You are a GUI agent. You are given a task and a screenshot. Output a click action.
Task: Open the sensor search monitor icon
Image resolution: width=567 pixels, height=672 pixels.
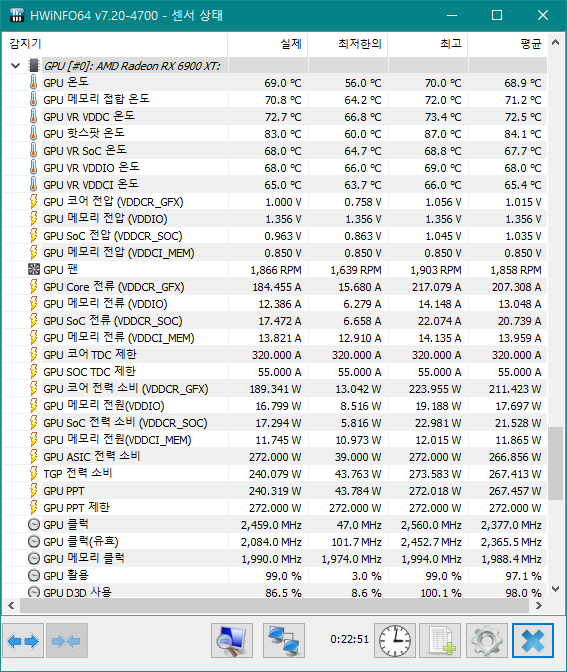click(232, 641)
